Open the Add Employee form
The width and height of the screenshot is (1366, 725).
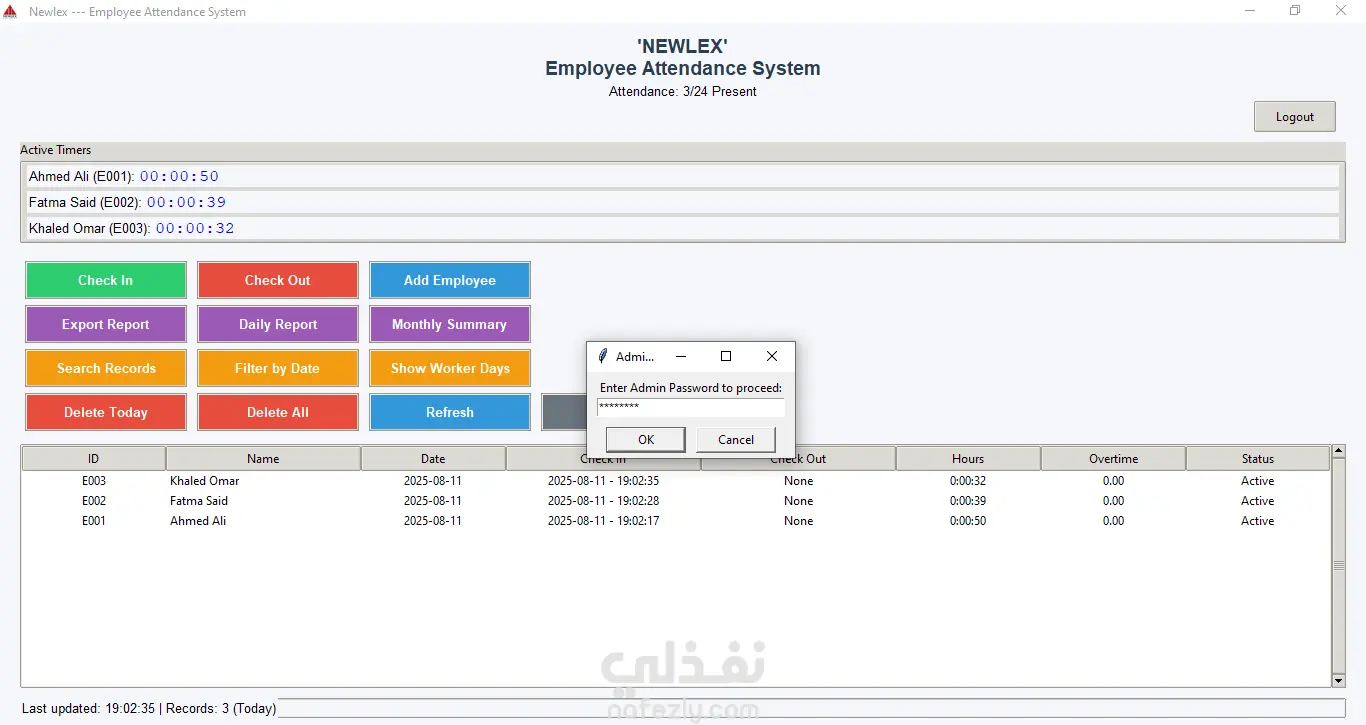click(450, 280)
